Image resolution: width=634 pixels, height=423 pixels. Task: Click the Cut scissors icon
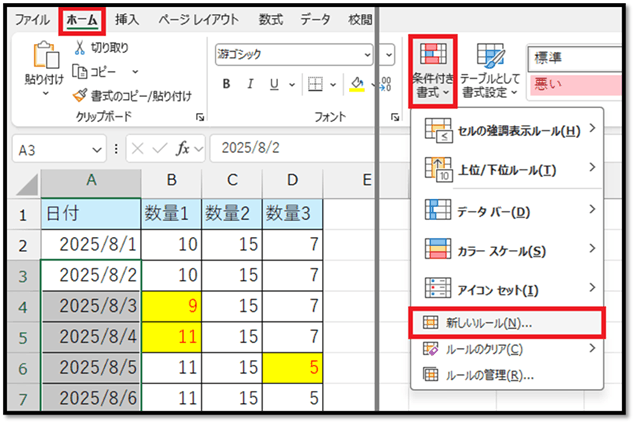81,48
